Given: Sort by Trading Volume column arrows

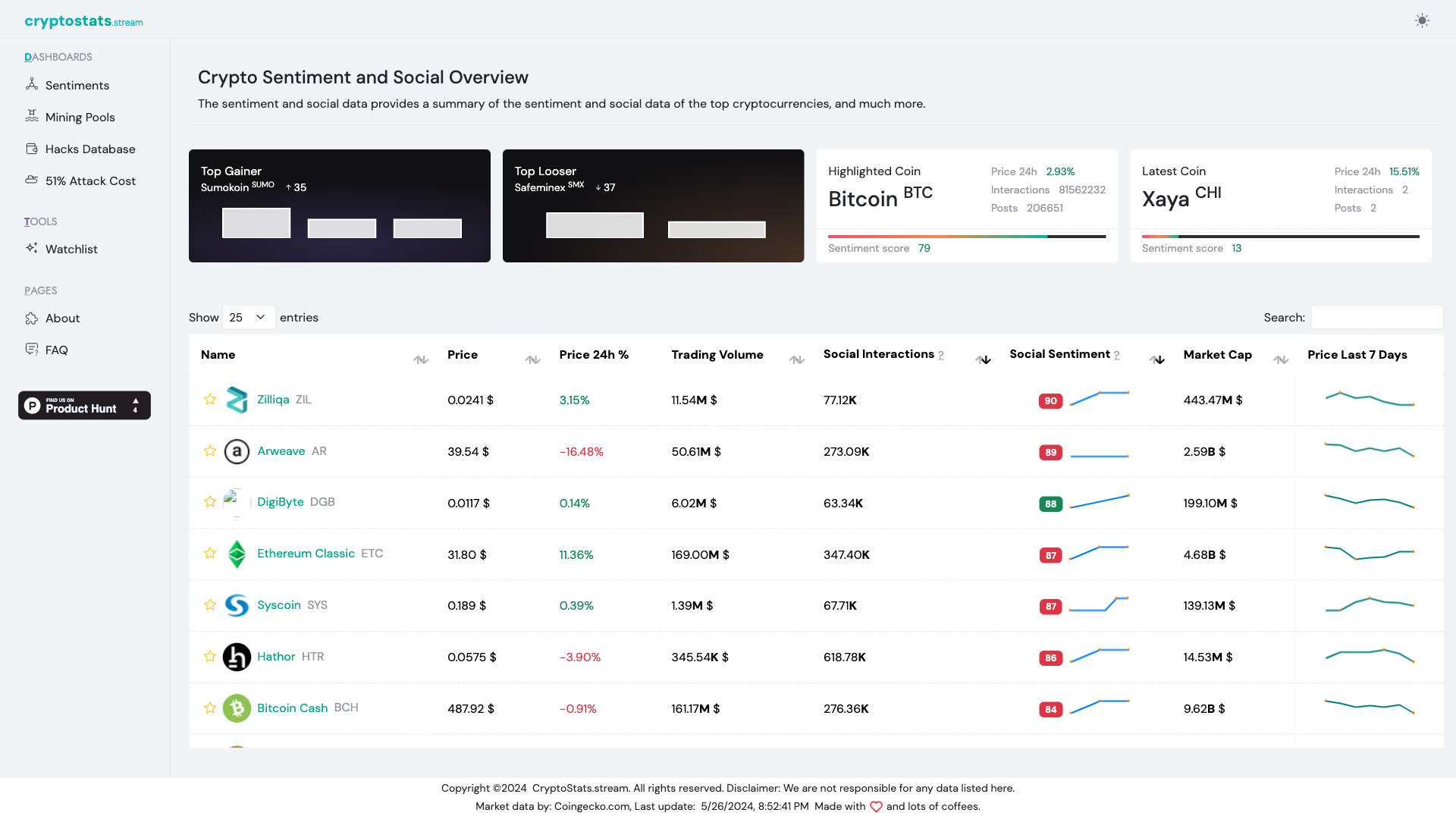Looking at the screenshot, I should (797, 359).
